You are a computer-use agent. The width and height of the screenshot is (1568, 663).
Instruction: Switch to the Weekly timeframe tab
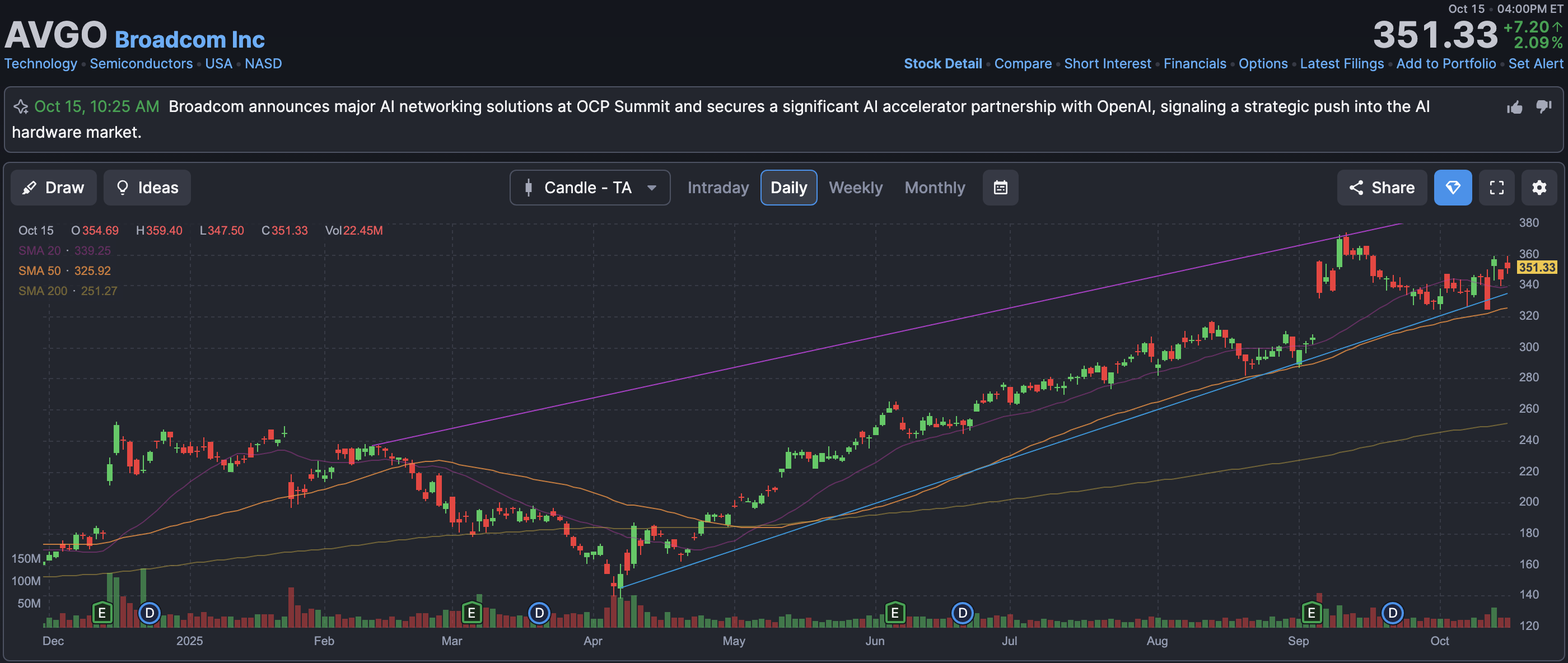pos(855,188)
